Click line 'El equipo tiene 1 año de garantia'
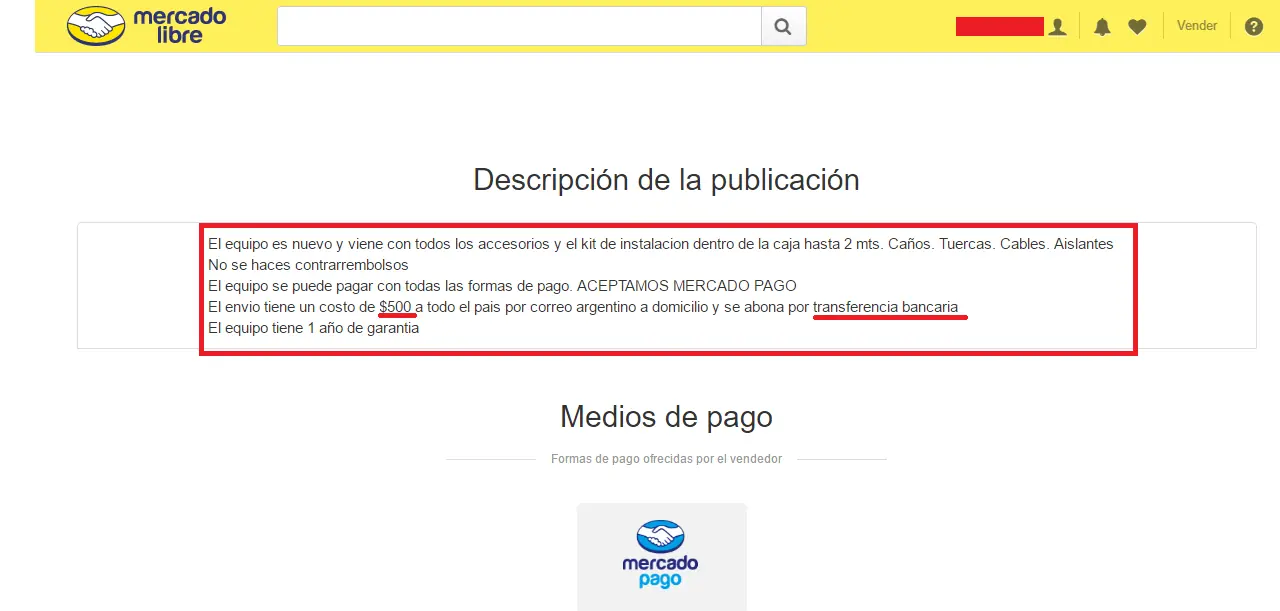Screen dimensions: 1280x611 [x=313, y=328]
